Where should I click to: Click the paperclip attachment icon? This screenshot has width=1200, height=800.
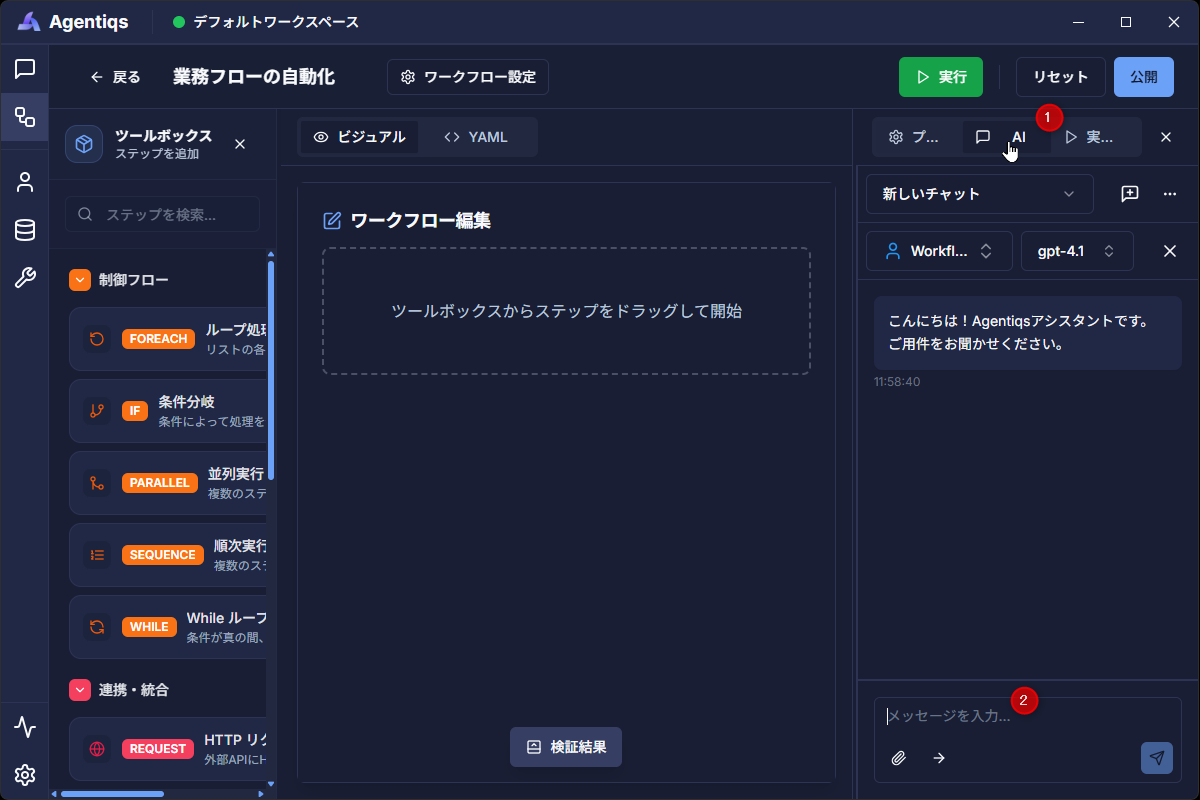(x=898, y=758)
